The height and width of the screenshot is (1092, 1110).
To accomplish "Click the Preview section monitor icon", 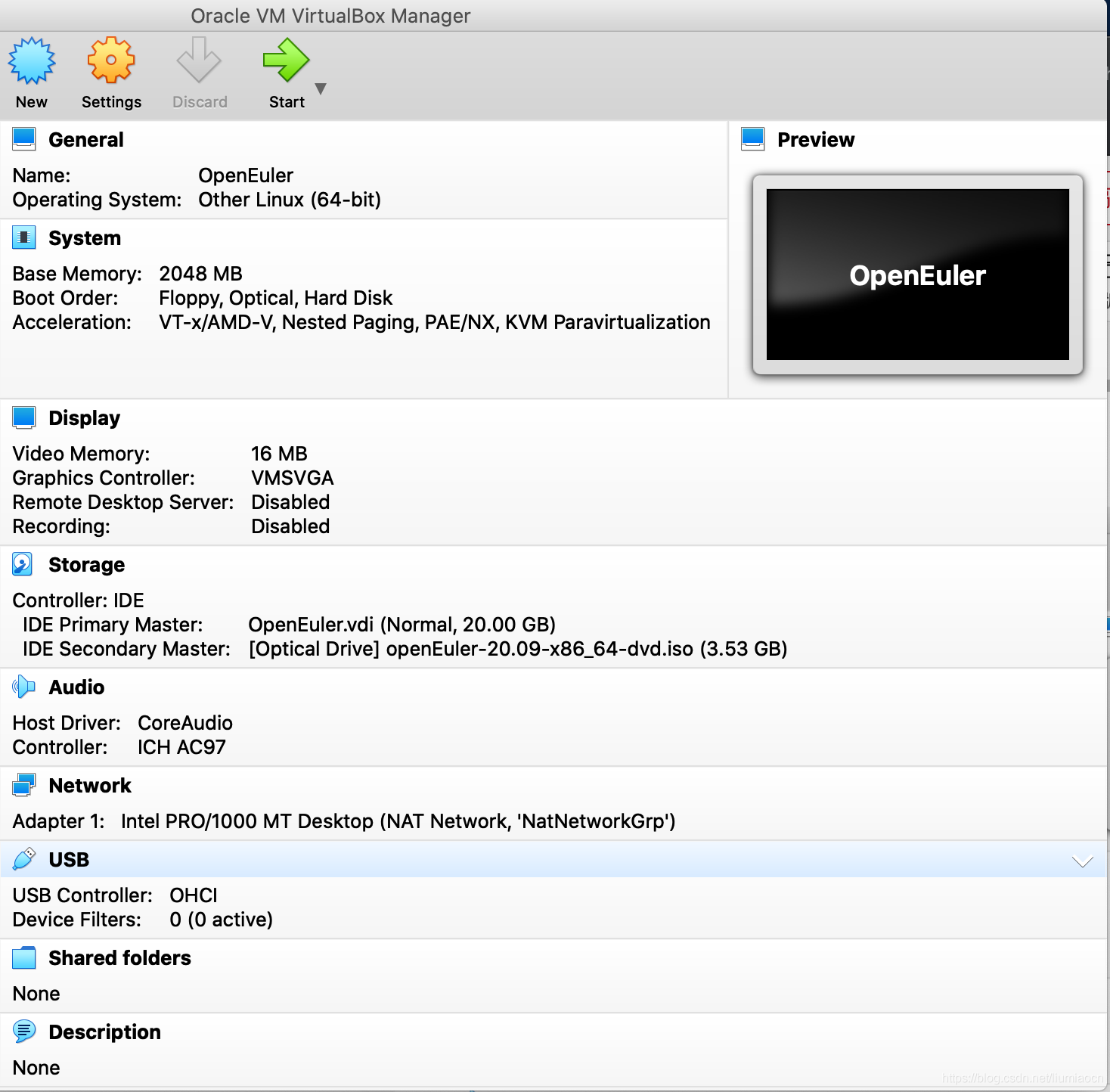I will [753, 139].
